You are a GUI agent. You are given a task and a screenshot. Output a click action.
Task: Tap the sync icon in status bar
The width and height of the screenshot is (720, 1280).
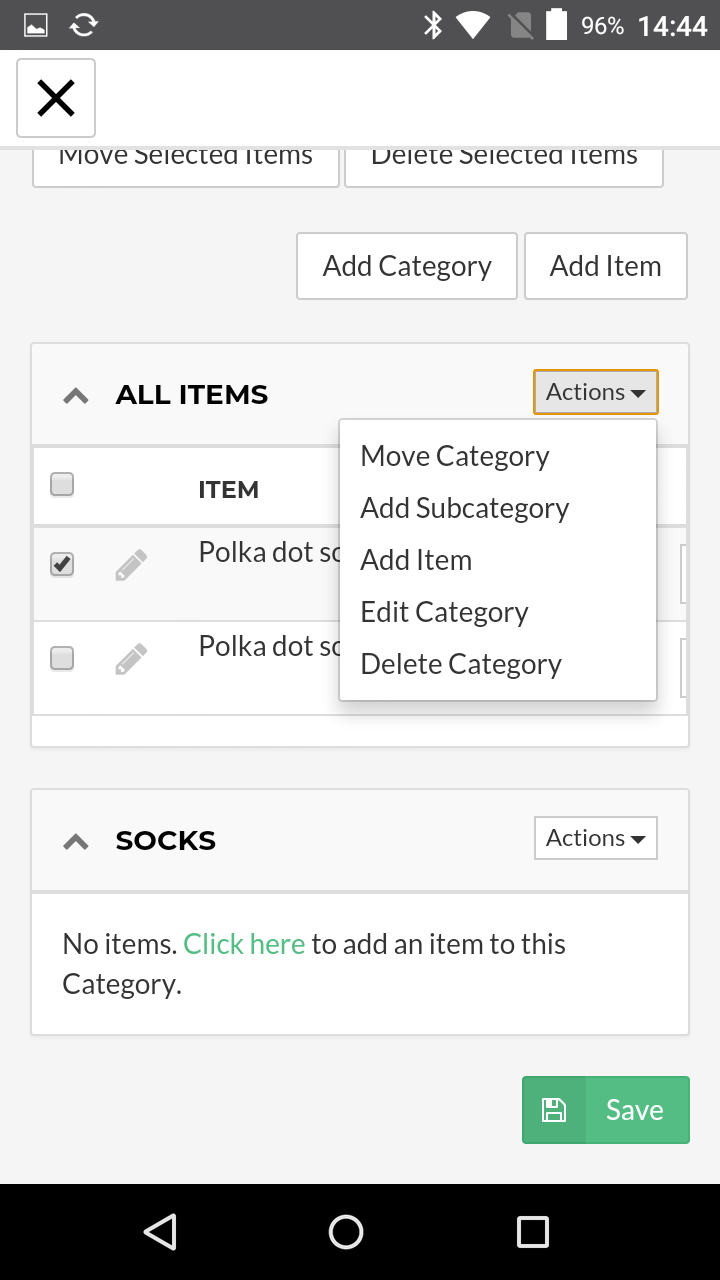pos(84,25)
